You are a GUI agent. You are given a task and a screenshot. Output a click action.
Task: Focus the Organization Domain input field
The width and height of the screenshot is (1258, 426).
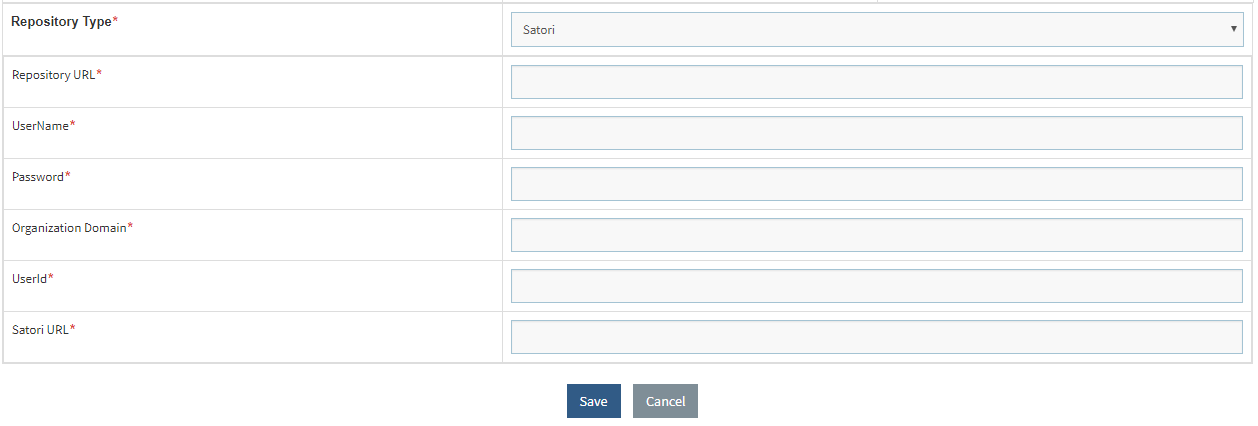(x=876, y=235)
